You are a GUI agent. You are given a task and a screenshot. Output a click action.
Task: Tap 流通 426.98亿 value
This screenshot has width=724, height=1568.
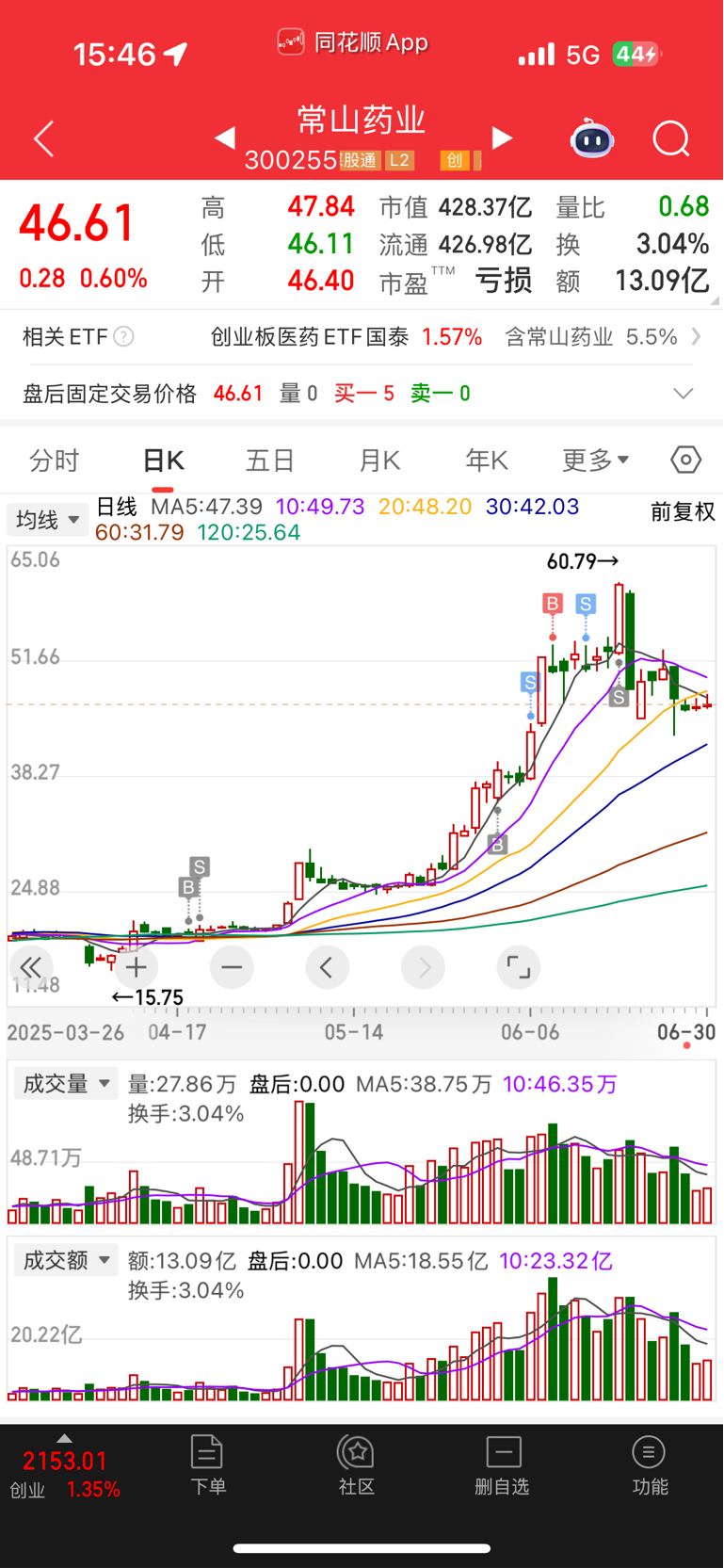pos(456,244)
